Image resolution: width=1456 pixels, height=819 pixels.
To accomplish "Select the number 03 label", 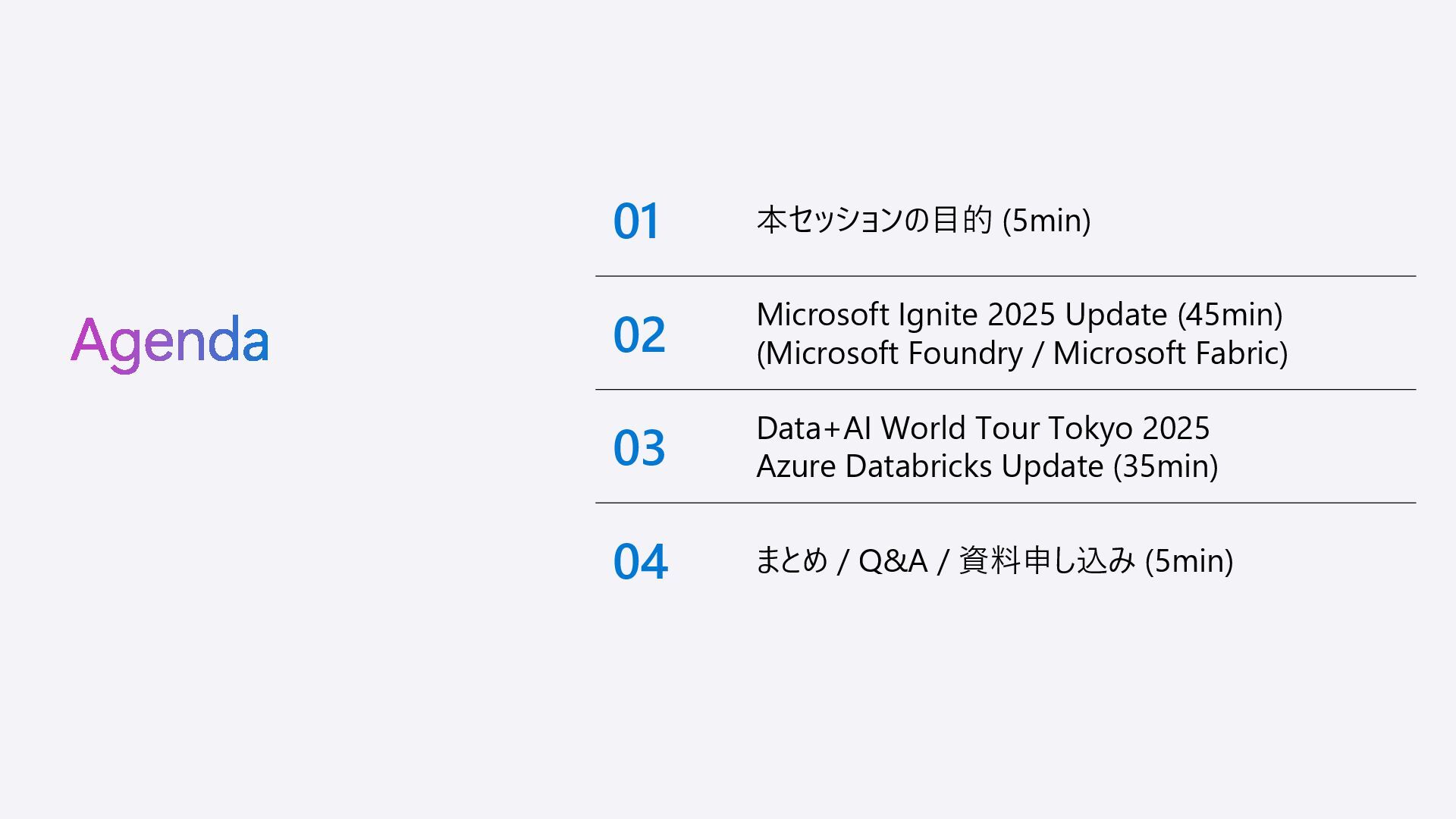I will [x=639, y=447].
